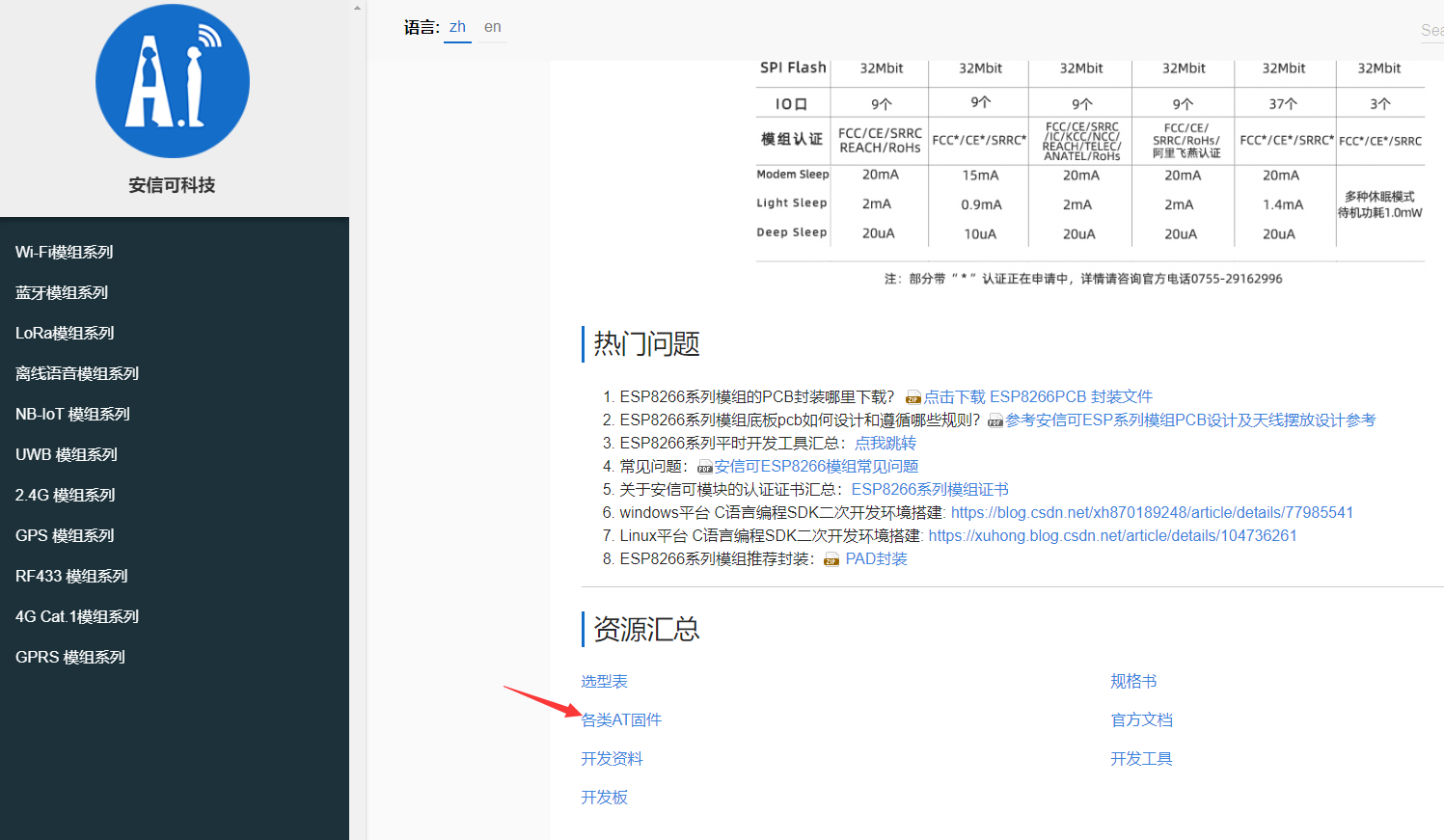
Task: Click the 安信可科技 site title text
Action: click(173, 185)
